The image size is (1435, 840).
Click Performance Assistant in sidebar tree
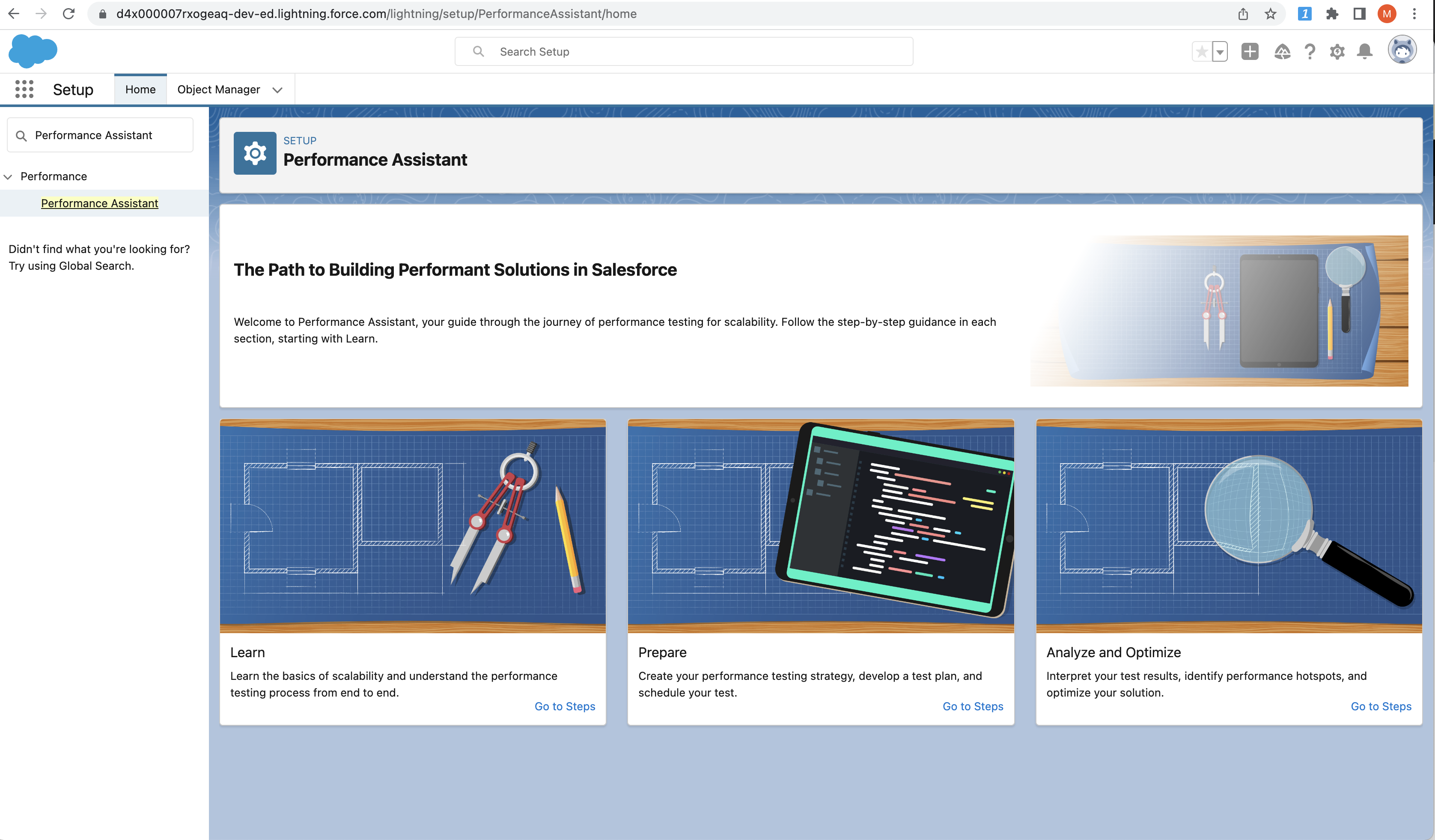click(x=99, y=203)
